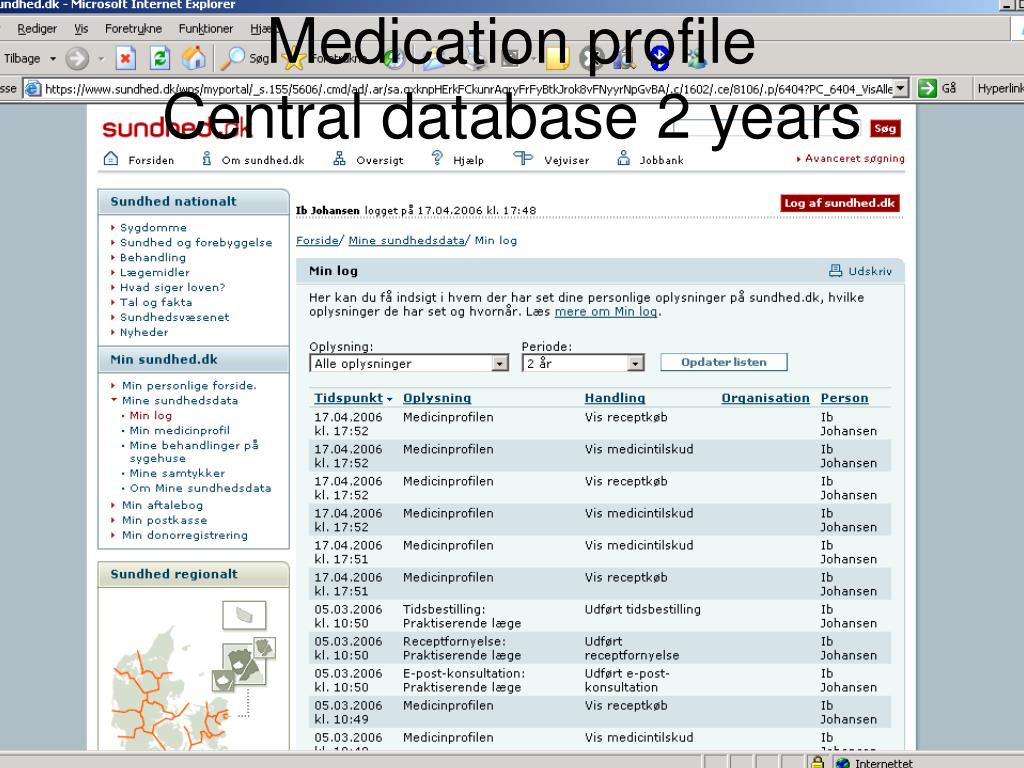This screenshot has height=768, width=1024.
Task: Click Log af sundhed.dk button
Action: pos(840,203)
